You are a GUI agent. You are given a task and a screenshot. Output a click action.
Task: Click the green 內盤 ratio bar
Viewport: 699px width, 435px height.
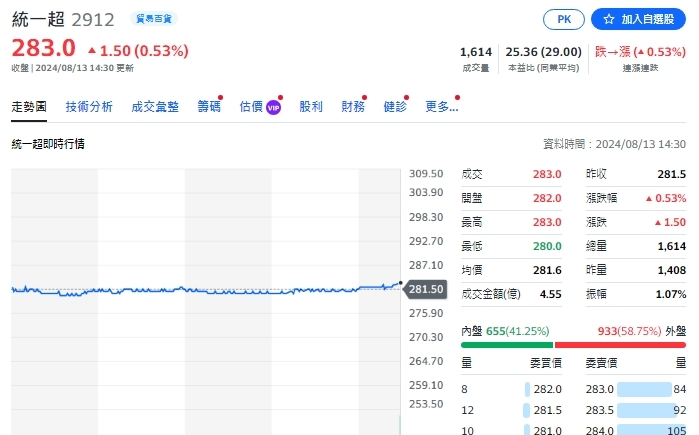pos(507,345)
